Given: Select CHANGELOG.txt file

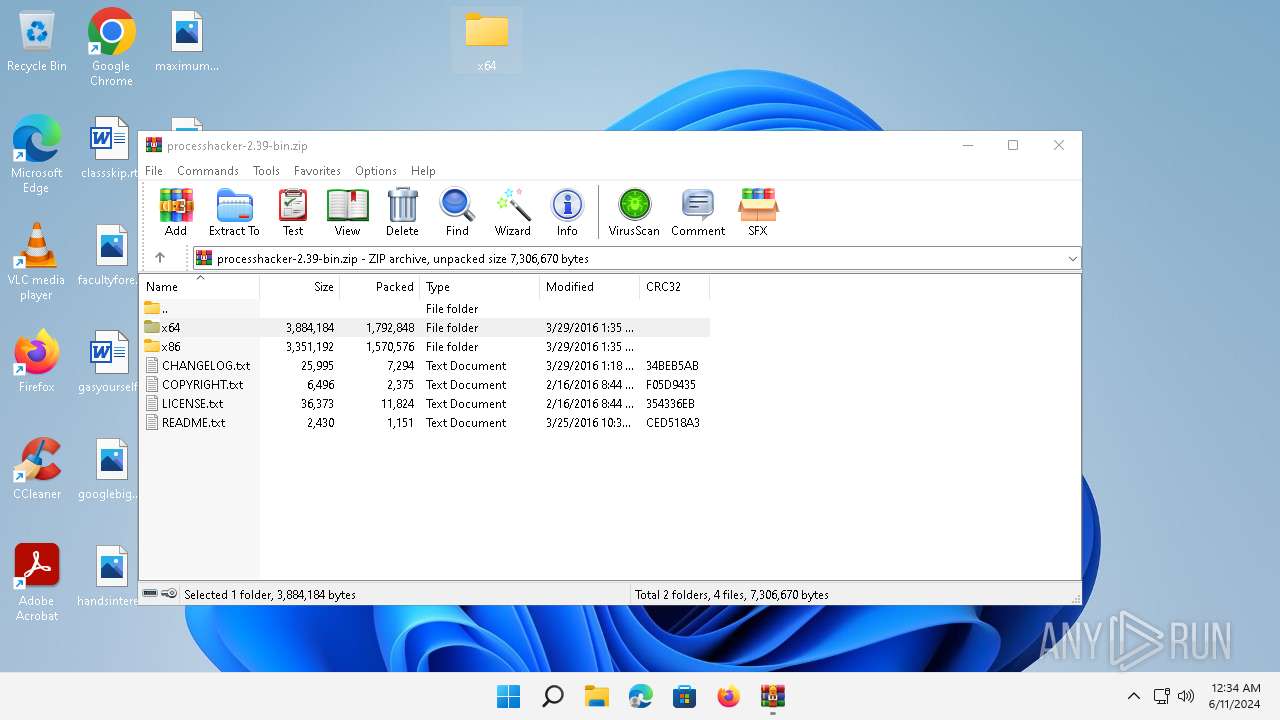Looking at the screenshot, I should point(425,366).
